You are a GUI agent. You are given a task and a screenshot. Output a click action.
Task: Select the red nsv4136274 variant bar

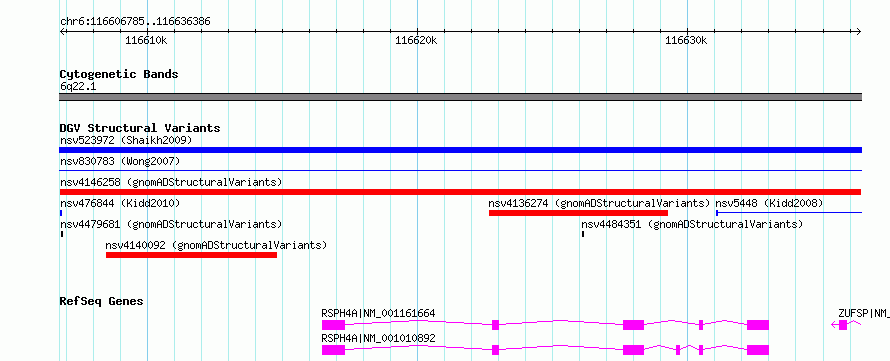(x=578, y=213)
